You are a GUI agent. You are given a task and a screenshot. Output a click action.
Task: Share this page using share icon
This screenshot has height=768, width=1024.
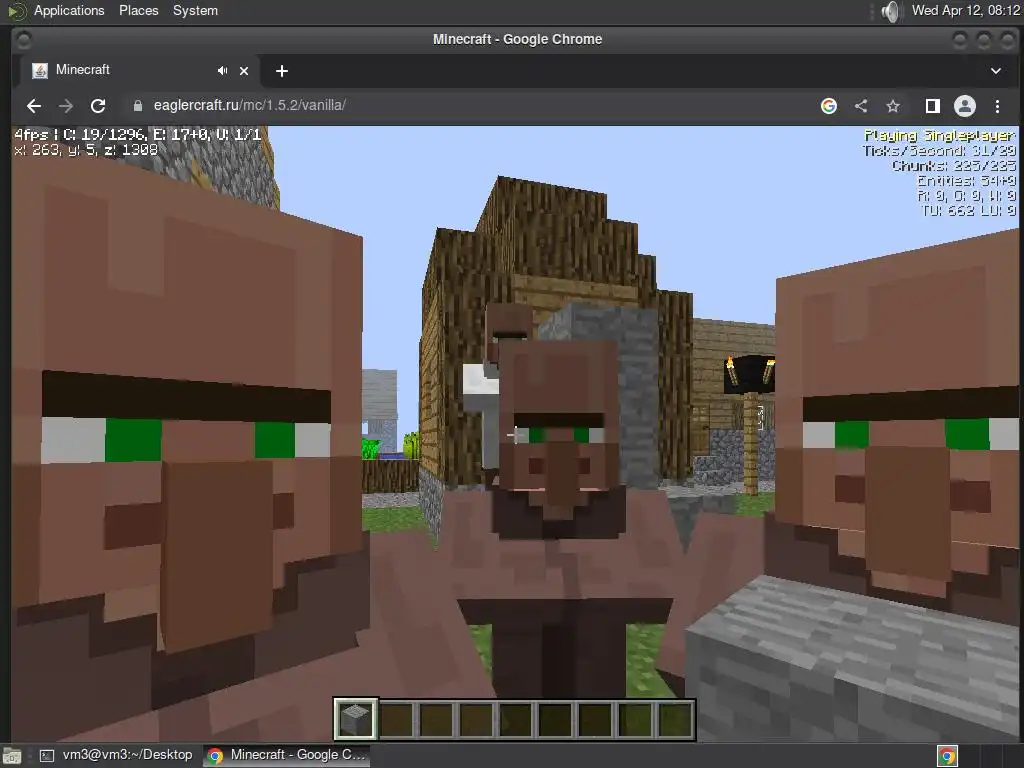pyautogui.click(x=861, y=106)
